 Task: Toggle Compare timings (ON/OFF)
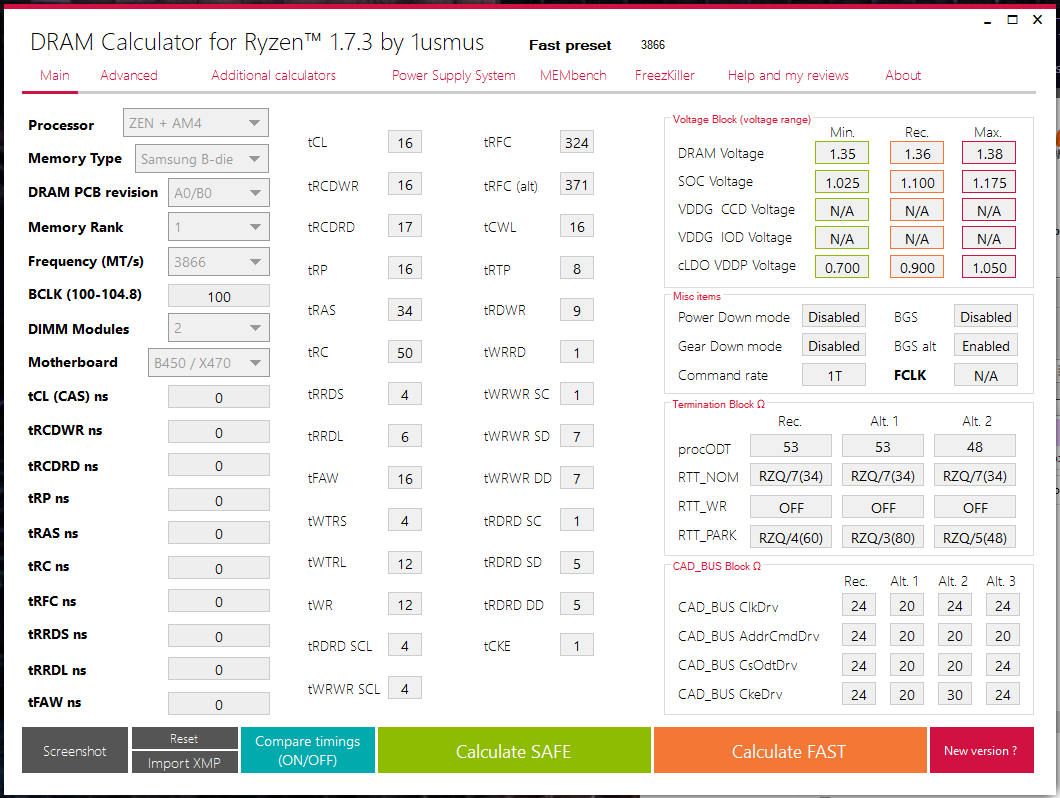(x=308, y=751)
